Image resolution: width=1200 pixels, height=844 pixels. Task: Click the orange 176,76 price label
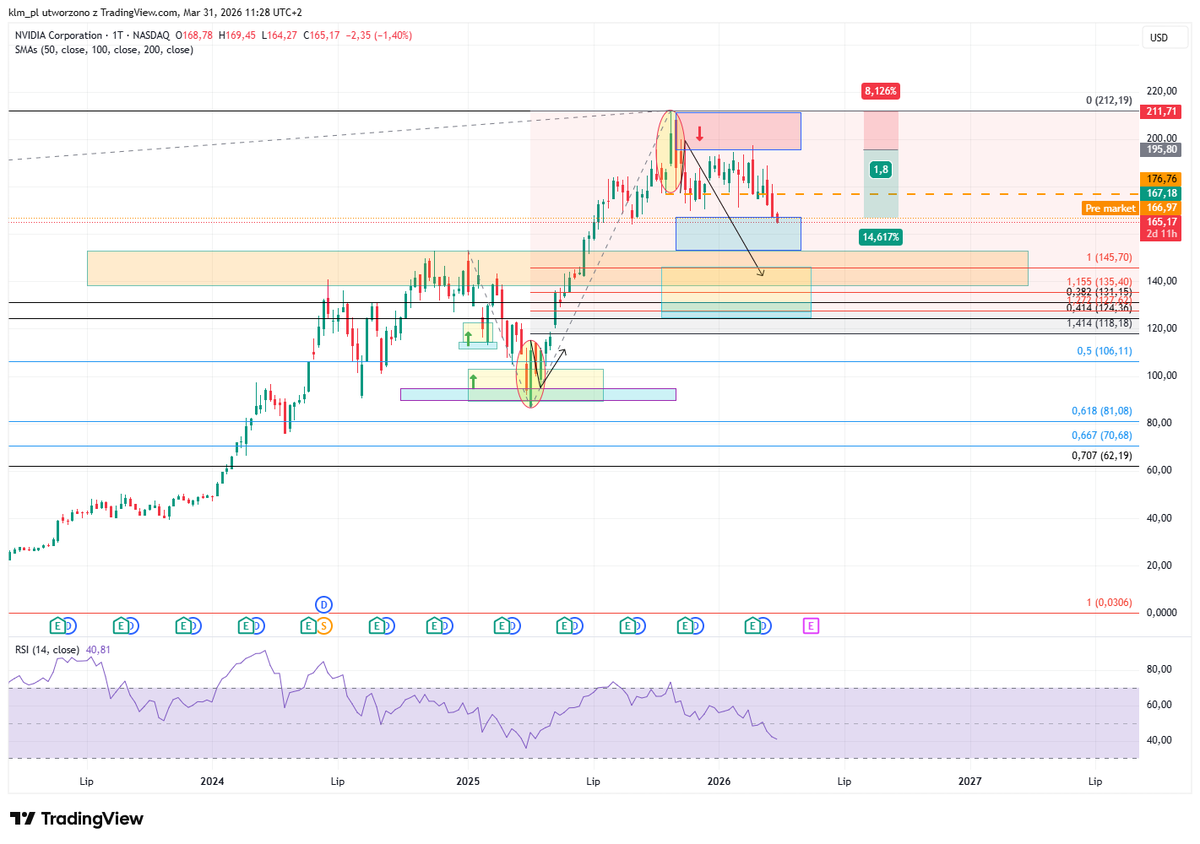tap(1161, 179)
